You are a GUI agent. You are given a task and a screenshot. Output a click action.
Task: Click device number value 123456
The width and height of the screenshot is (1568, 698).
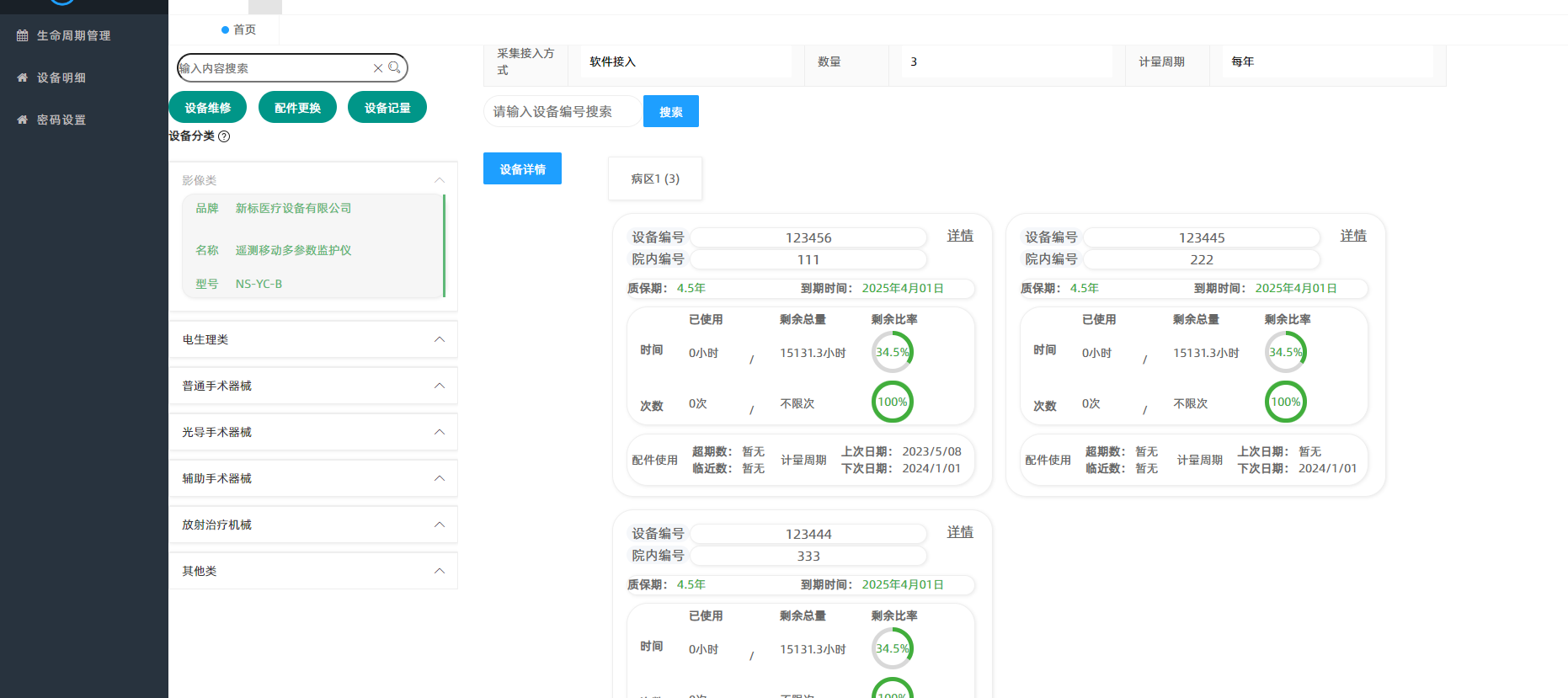click(x=808, y=237)
